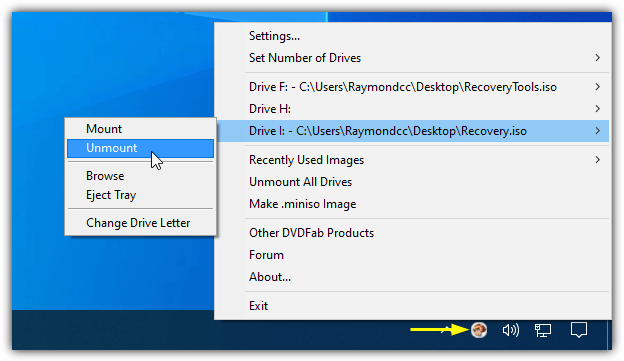
Task: Open the network tray icon
Action: click(x=543, y=330)
